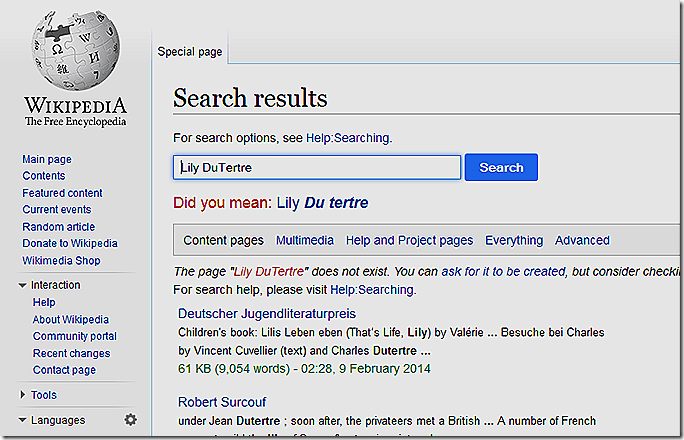Screen dimensions: 684x440
Task: Click the '61 KB (9,054 words)' result info
Action: [x=234, y=369]
